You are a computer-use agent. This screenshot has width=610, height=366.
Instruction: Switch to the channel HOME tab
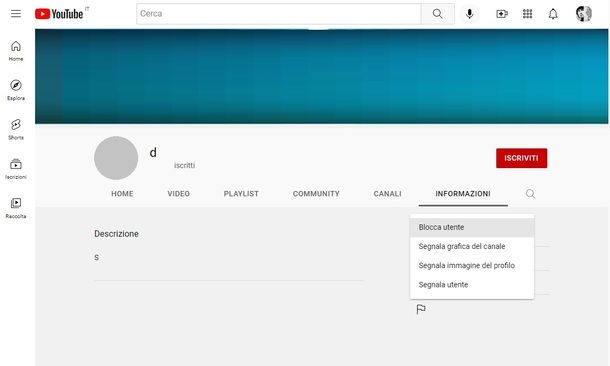tap(122, 194)
